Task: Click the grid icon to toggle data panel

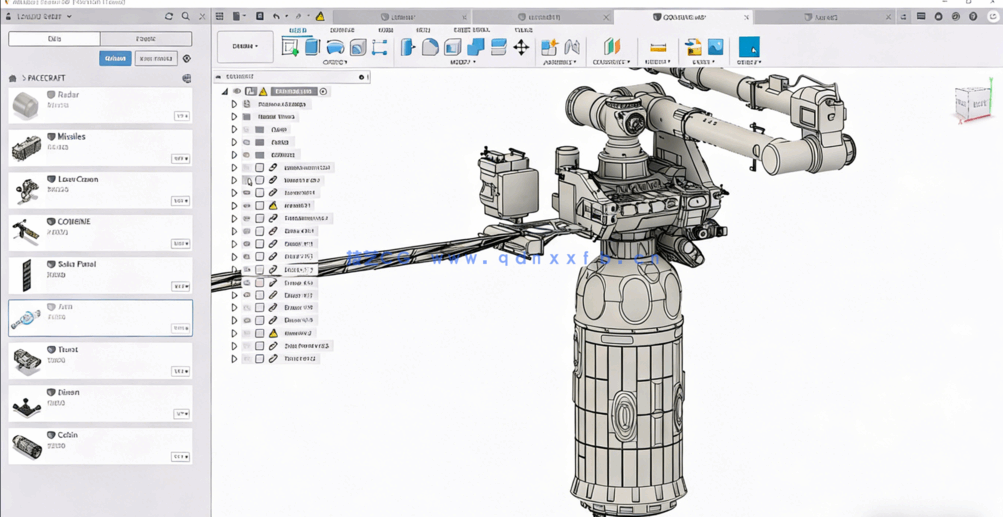Action: (220, 17)
